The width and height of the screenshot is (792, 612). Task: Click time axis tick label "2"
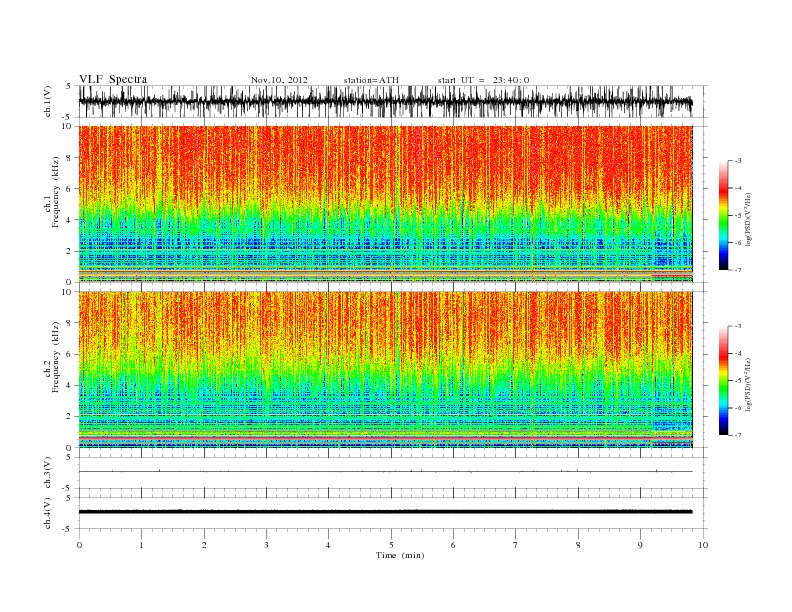(x=204, y=545)
